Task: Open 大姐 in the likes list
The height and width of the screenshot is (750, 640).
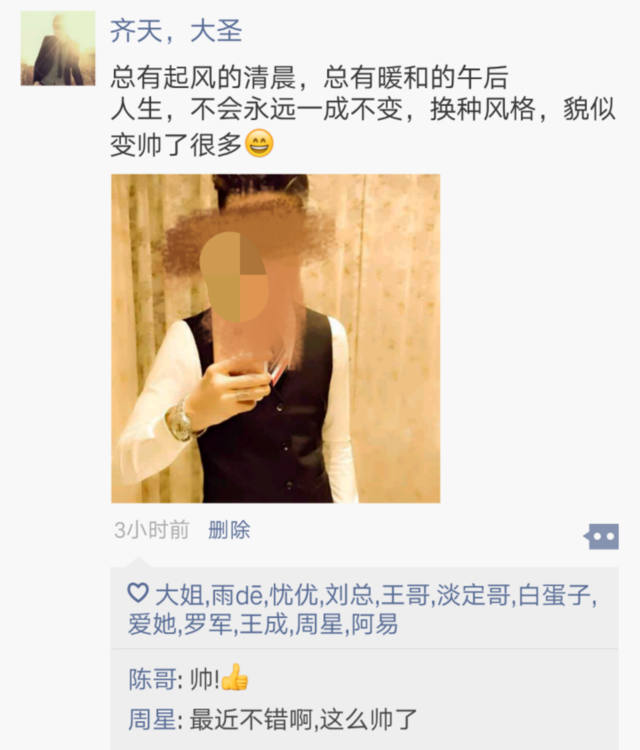Action: coord(179,595)
